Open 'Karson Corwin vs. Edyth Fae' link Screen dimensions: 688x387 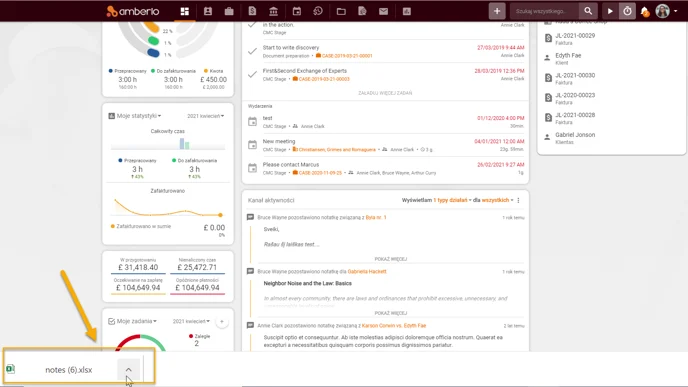(394, 326)
